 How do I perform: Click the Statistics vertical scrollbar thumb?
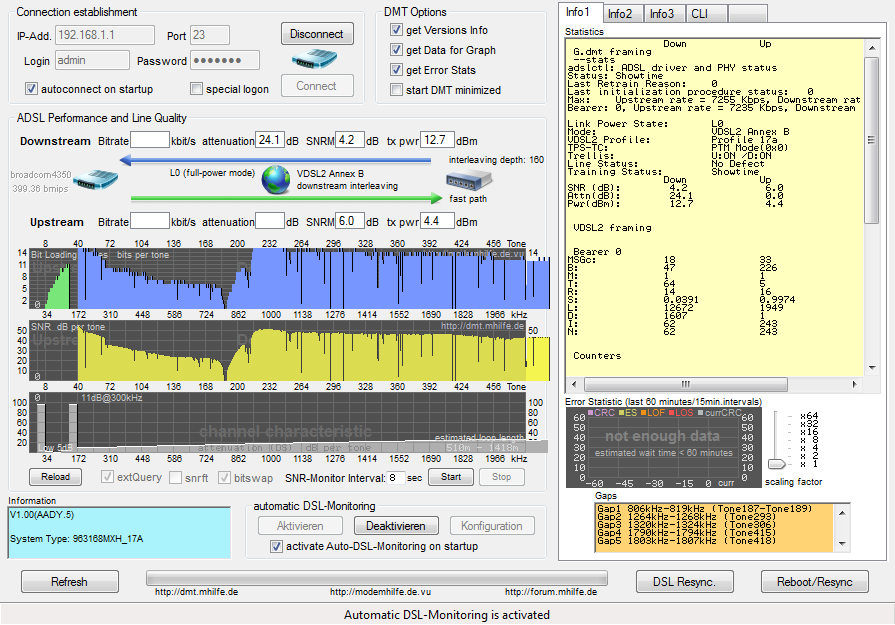[871, 140]
